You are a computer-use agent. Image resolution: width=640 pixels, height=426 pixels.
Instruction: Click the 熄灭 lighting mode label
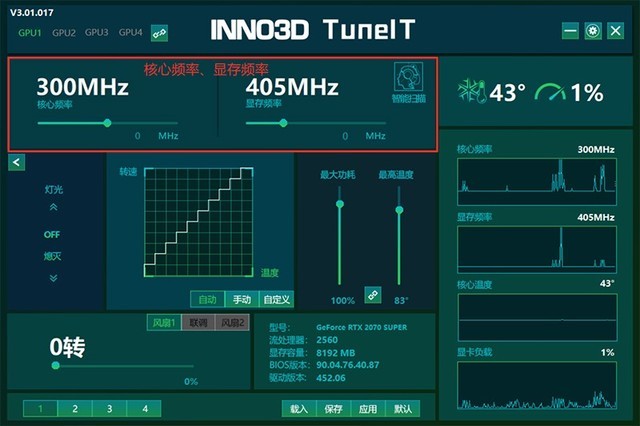(52, 256)
